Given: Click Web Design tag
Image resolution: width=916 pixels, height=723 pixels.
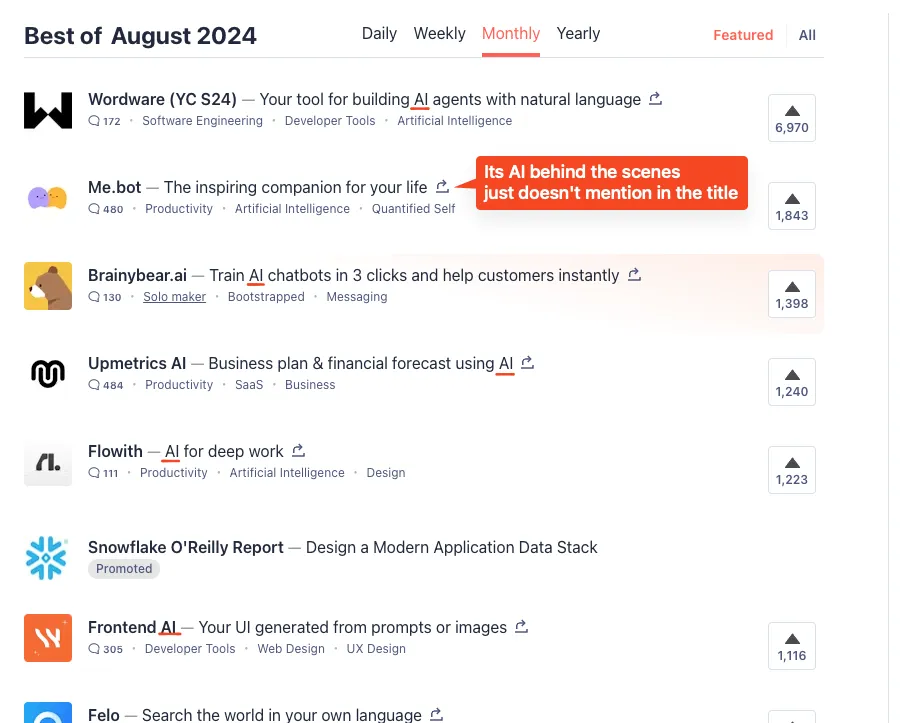Looking at the screenshot, I should click(291, 649).
